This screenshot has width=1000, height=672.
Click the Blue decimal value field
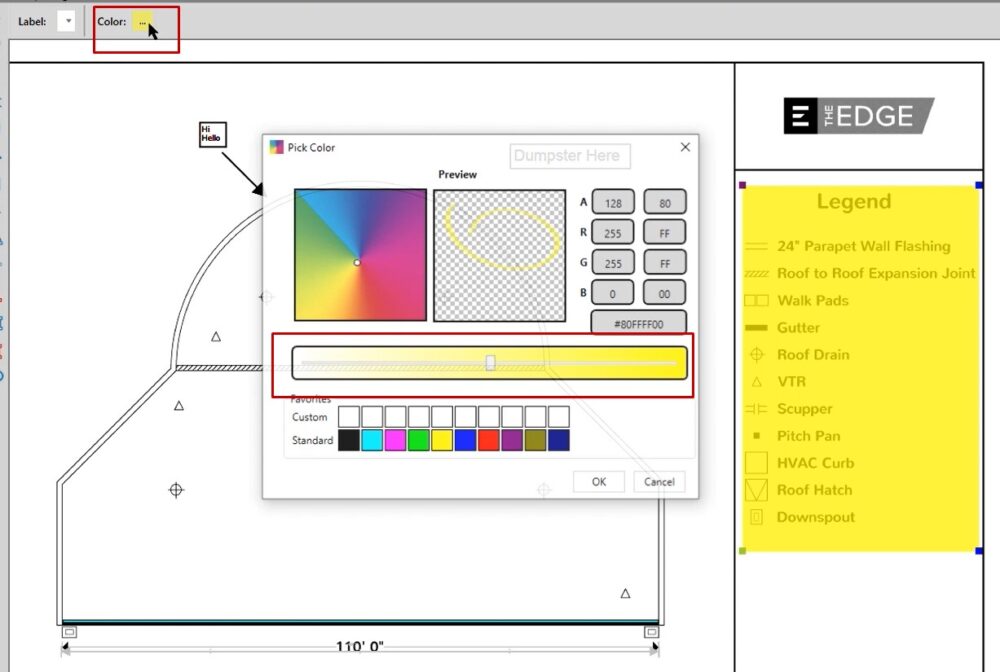pos(613,294)
